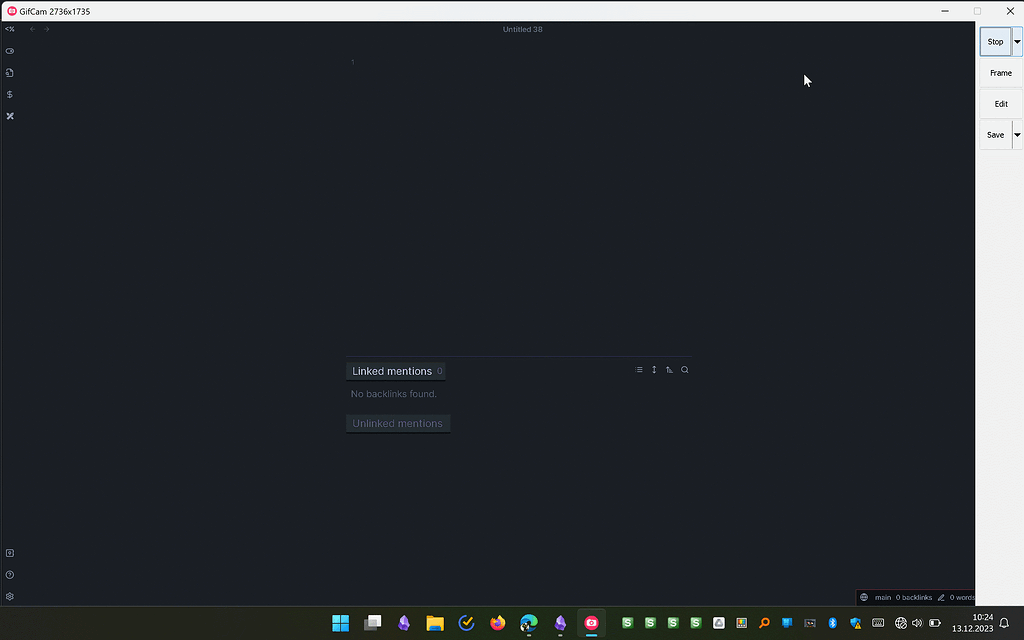Image resolution: width=1024 pixels, height=640 pixels.
Task: Toggle collapse results in backlinks pane
Action: (640, 370)
